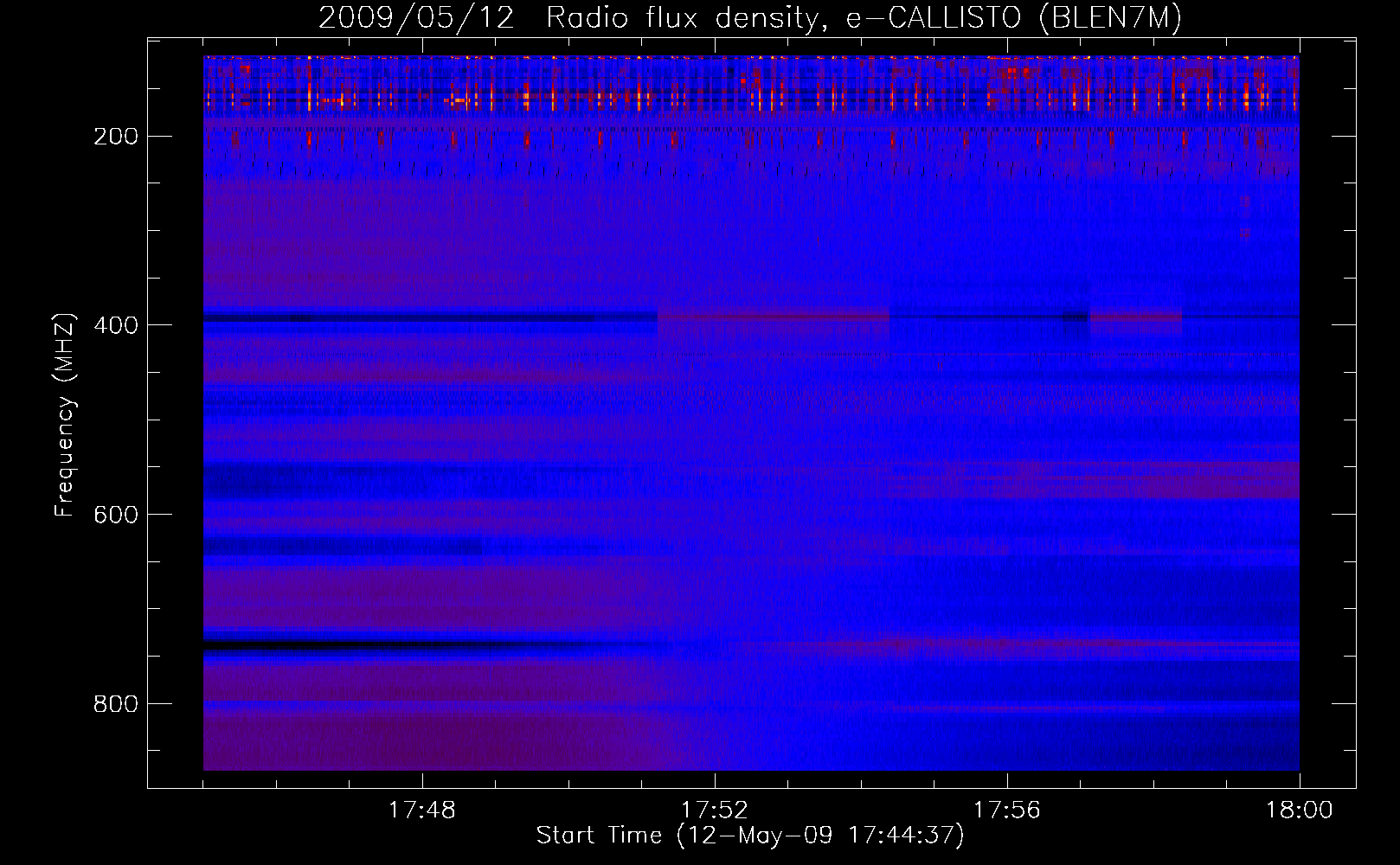Select the '400' frequency axis label
1400x865 pixels.
pos(116,325)
